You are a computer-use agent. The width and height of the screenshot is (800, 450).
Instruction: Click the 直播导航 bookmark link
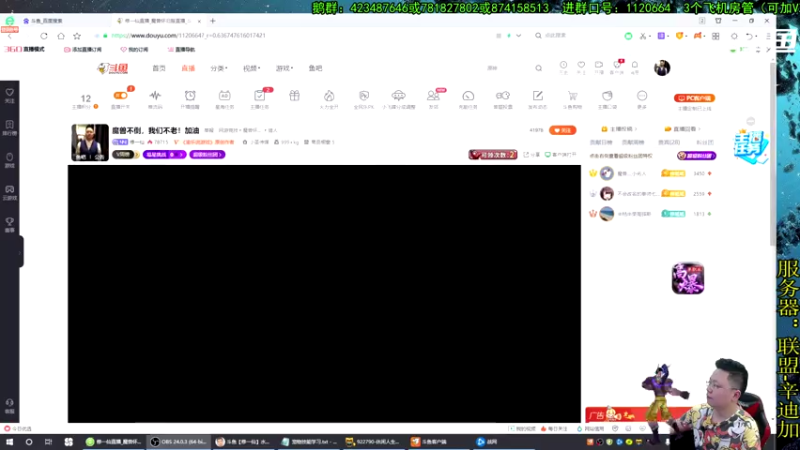tap(181, 49)
